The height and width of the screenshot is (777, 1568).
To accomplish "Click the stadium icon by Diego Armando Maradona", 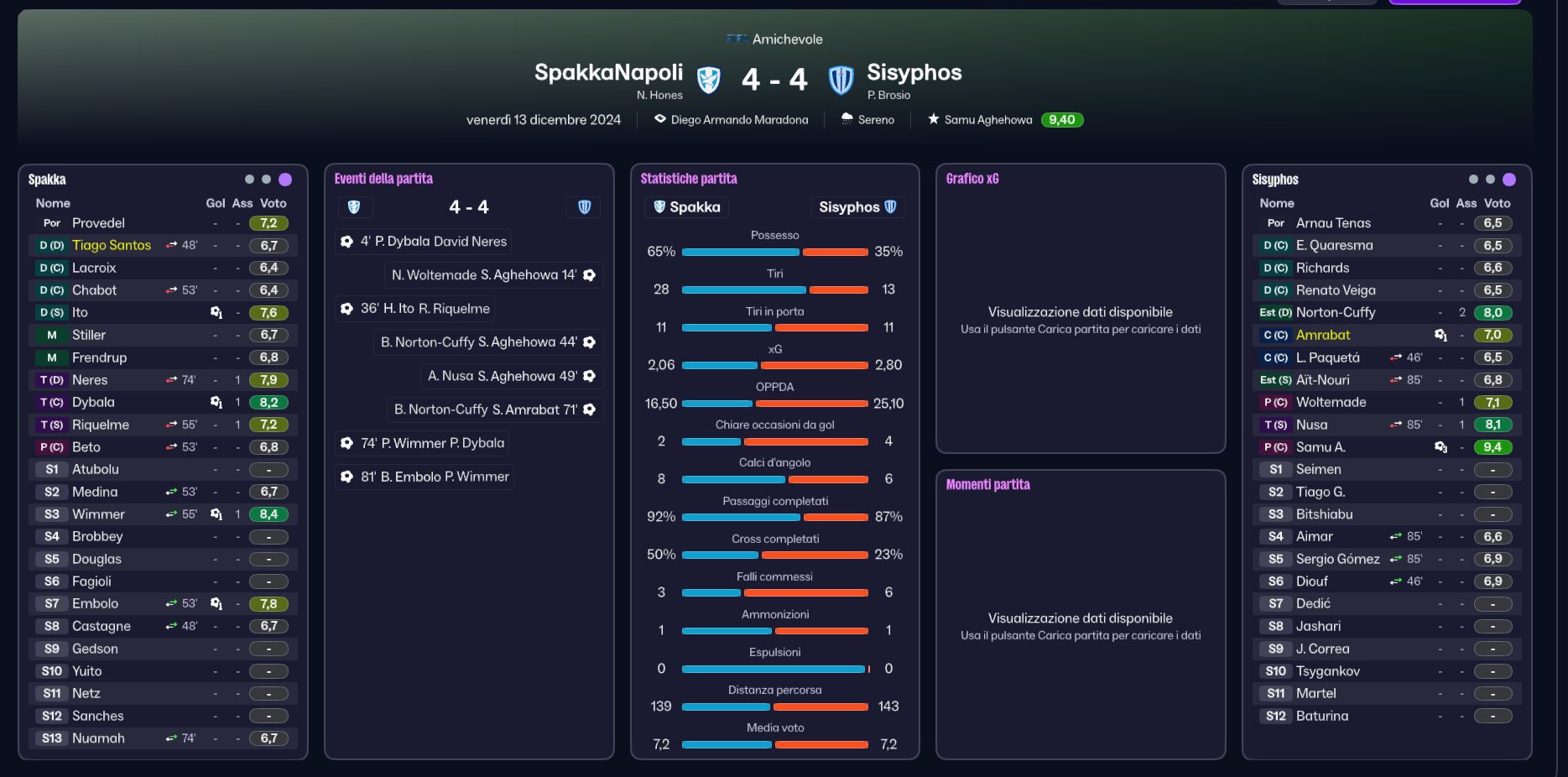I will pyautogui.click(x=660, y=119).
